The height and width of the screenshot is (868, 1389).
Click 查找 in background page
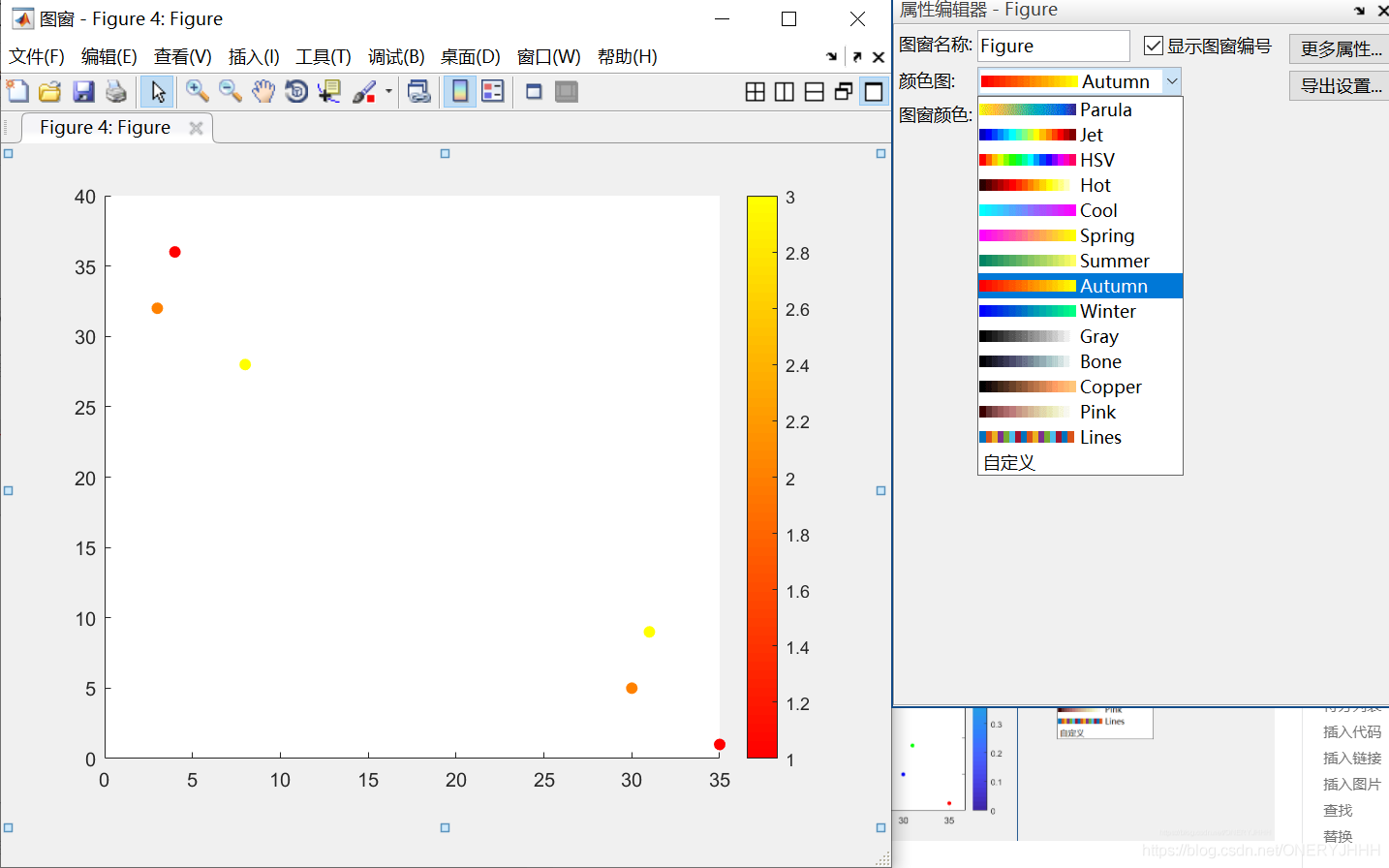click(x=1338, y=811)
